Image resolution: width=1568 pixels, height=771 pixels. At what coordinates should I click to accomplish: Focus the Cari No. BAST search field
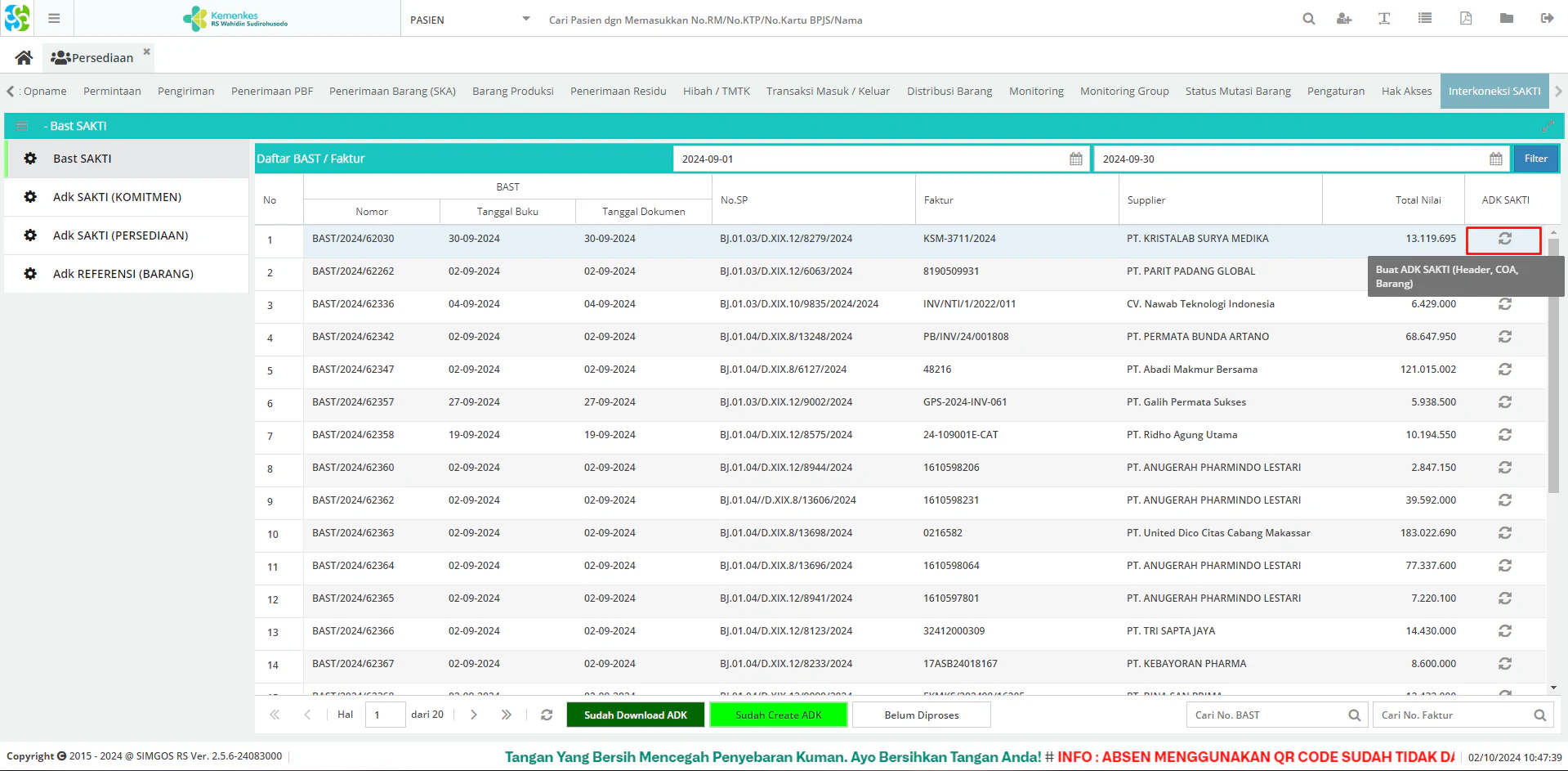click(x=1267, y=715)
